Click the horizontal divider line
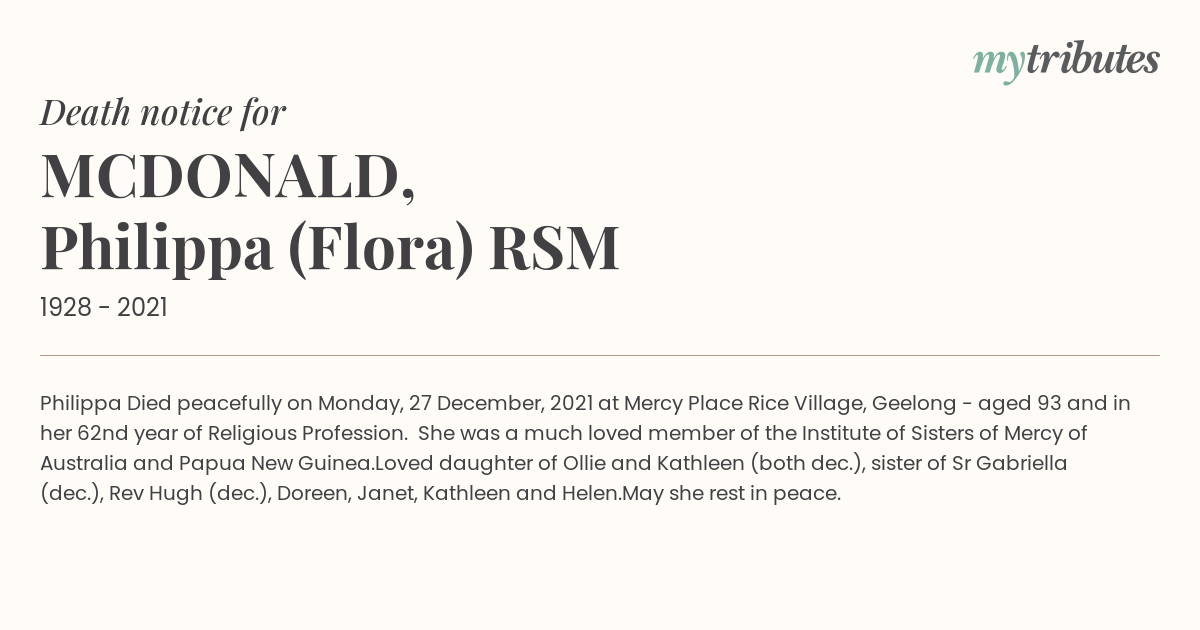1200x630 pixels. tap(600, 355)
